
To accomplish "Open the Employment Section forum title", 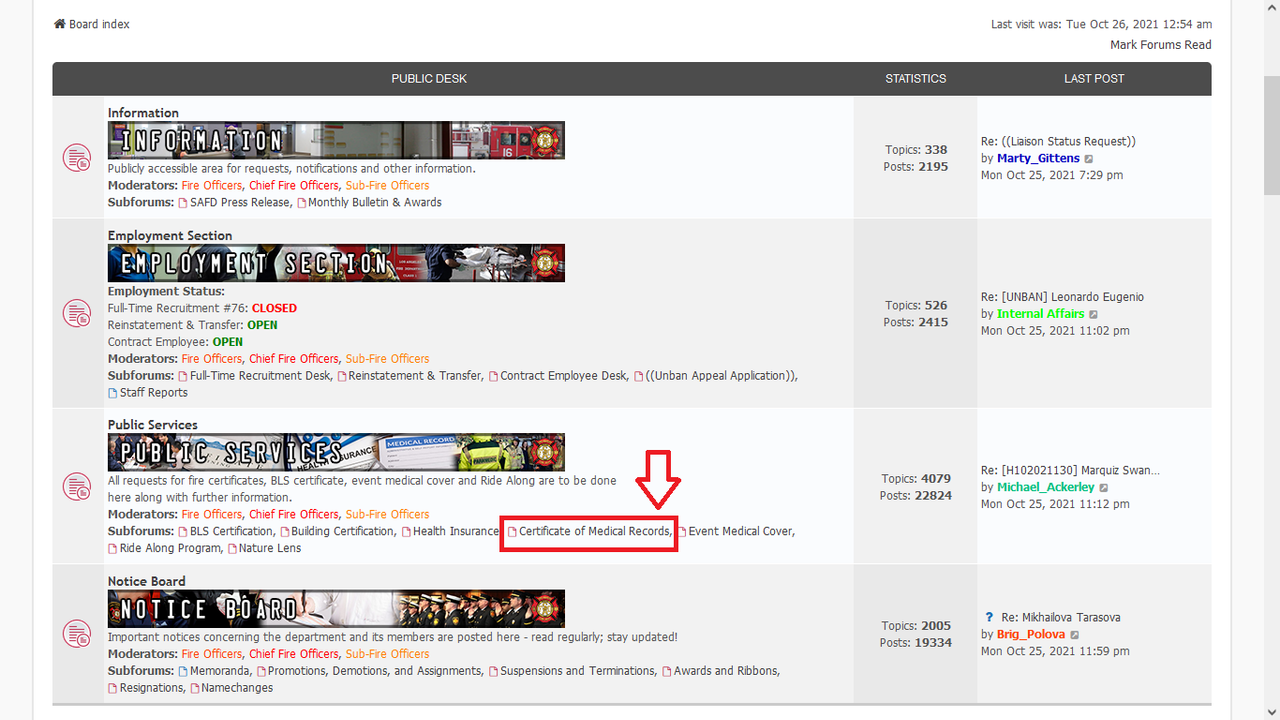I will coord(170,236).
